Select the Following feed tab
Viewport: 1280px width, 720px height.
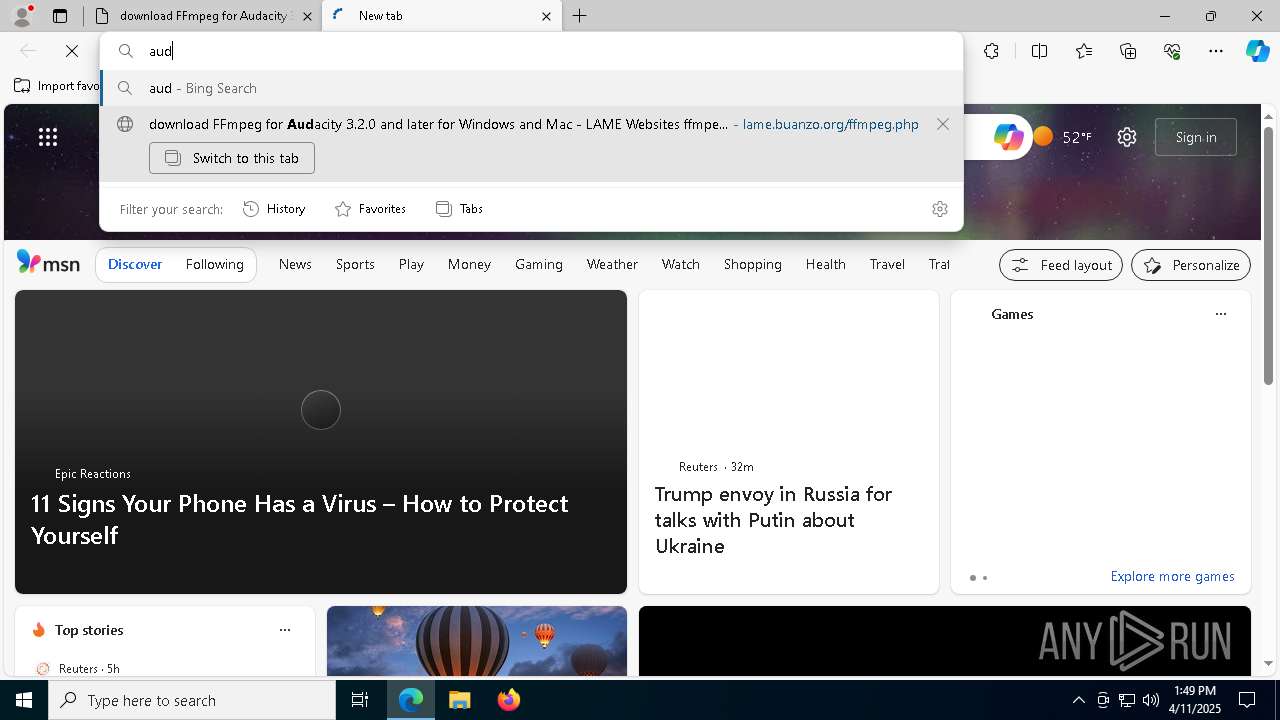pos(214,264)
